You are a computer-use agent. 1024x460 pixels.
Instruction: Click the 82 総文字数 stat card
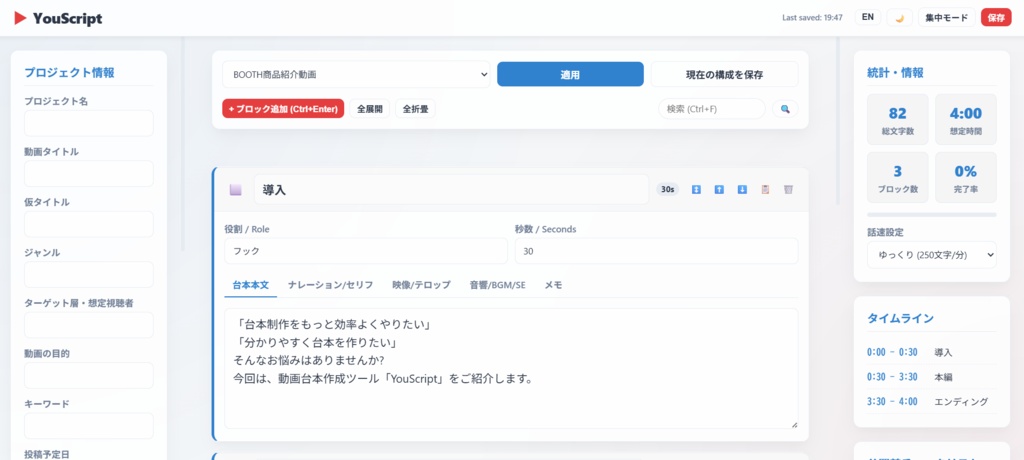click(x=897, y=120)
